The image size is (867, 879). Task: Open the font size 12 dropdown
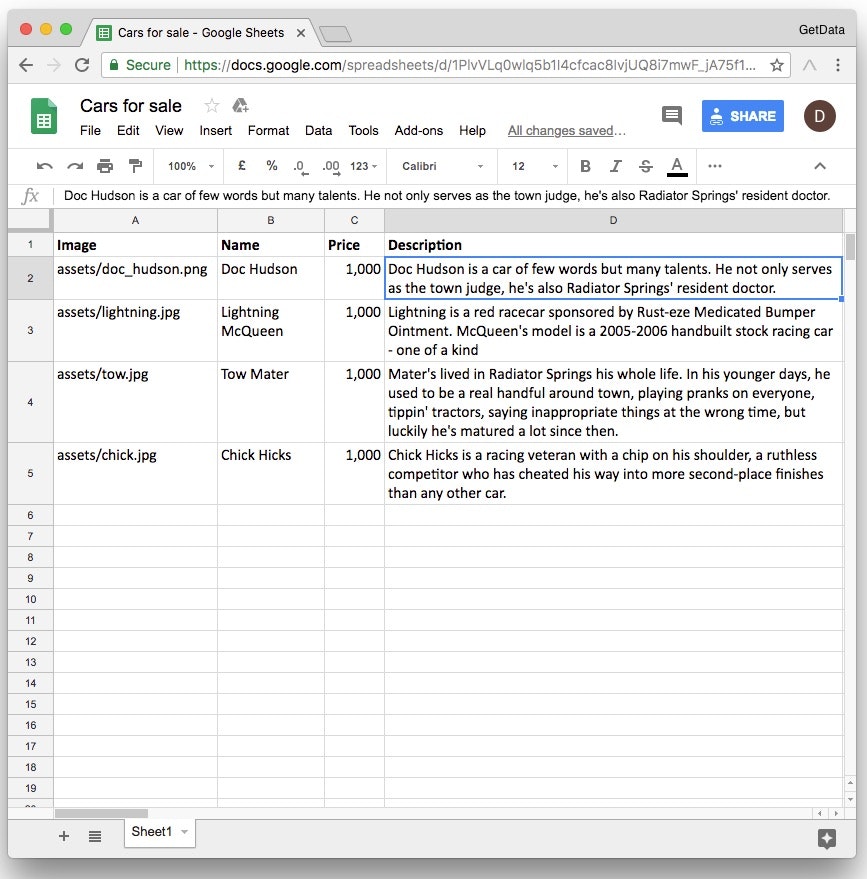tap(534, 166)
